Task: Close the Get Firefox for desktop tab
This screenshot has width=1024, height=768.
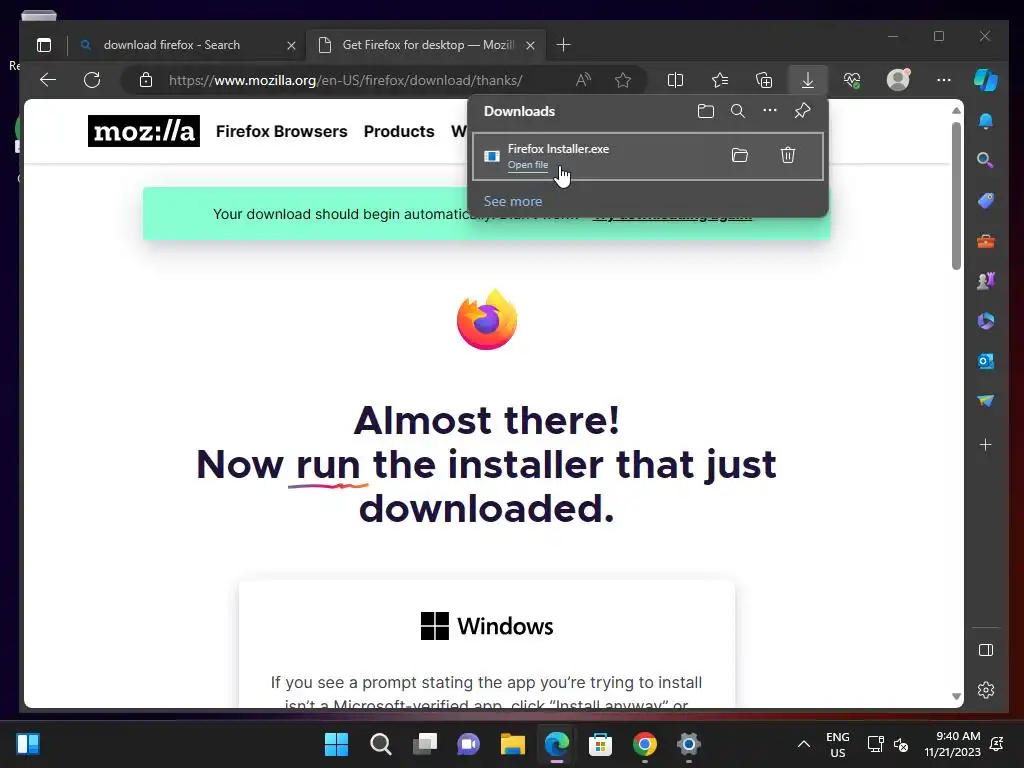Action: (530, 46)
